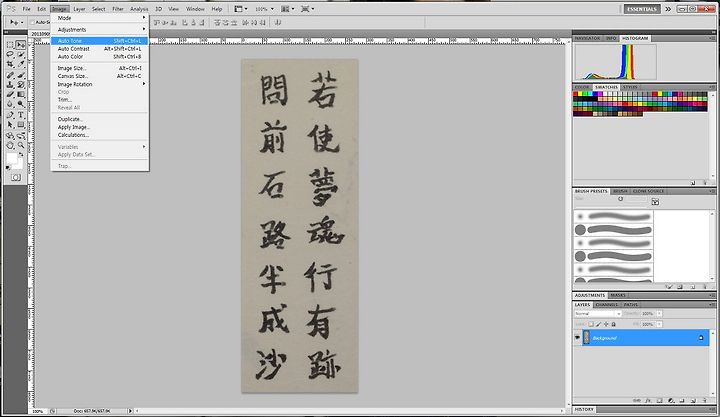Screen dimensions: 720x417
Task: Switch to the Channels tab
Action: [607, 304]
